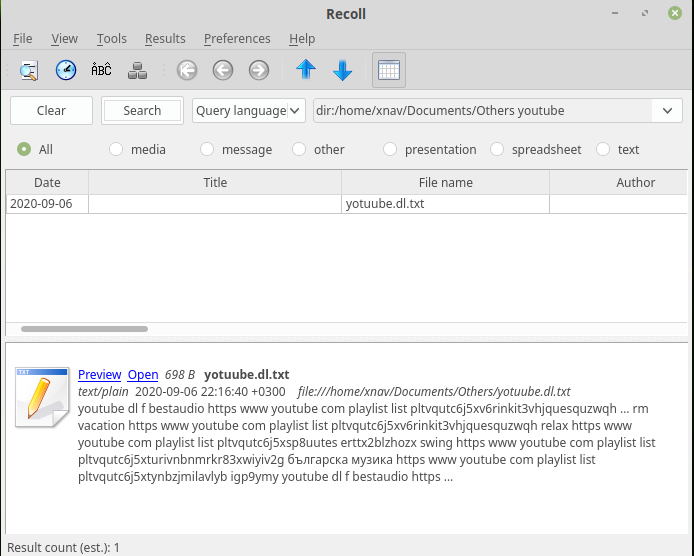This screenshot has width=694, height=556.
Task: Open the Tools menu
Action: click(x=112, y=38)
